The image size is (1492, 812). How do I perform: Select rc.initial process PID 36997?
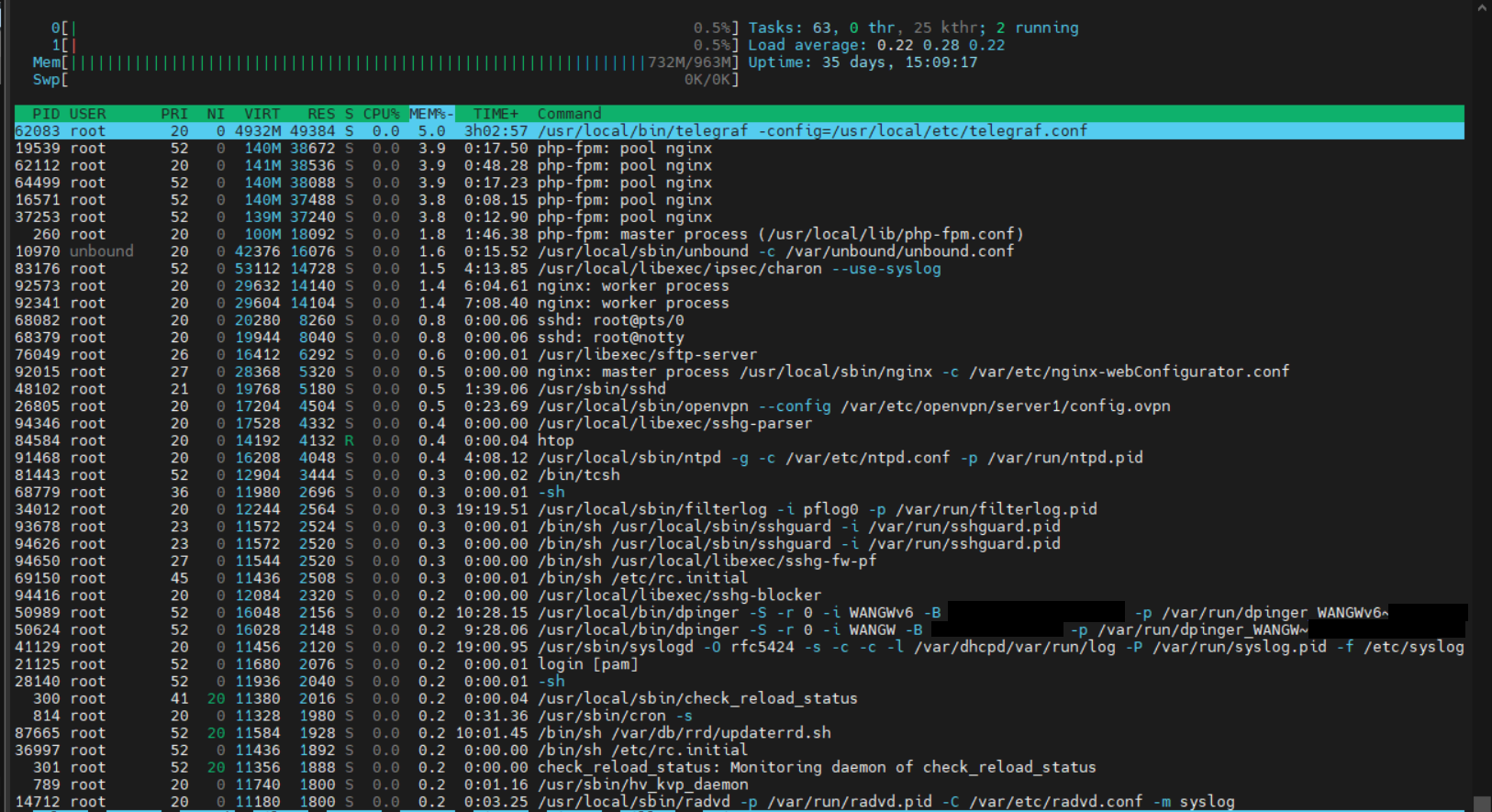[739, 751]
